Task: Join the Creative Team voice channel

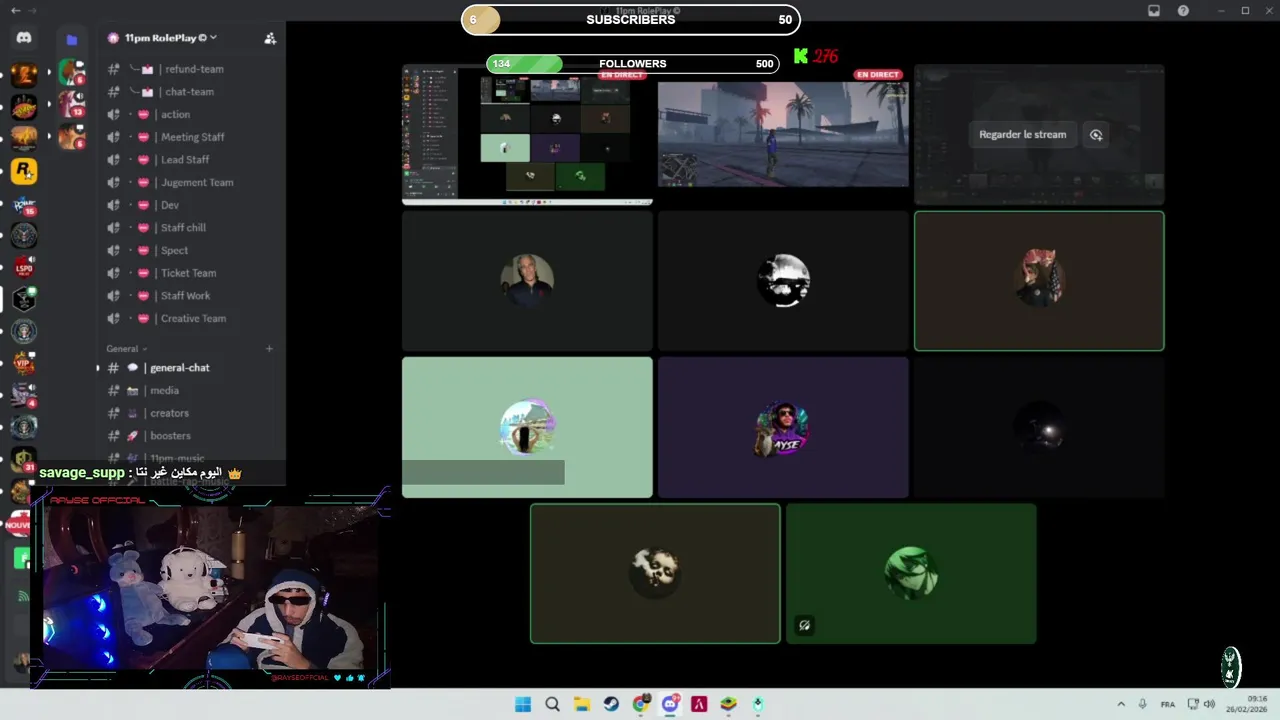Action: point(190,319)
